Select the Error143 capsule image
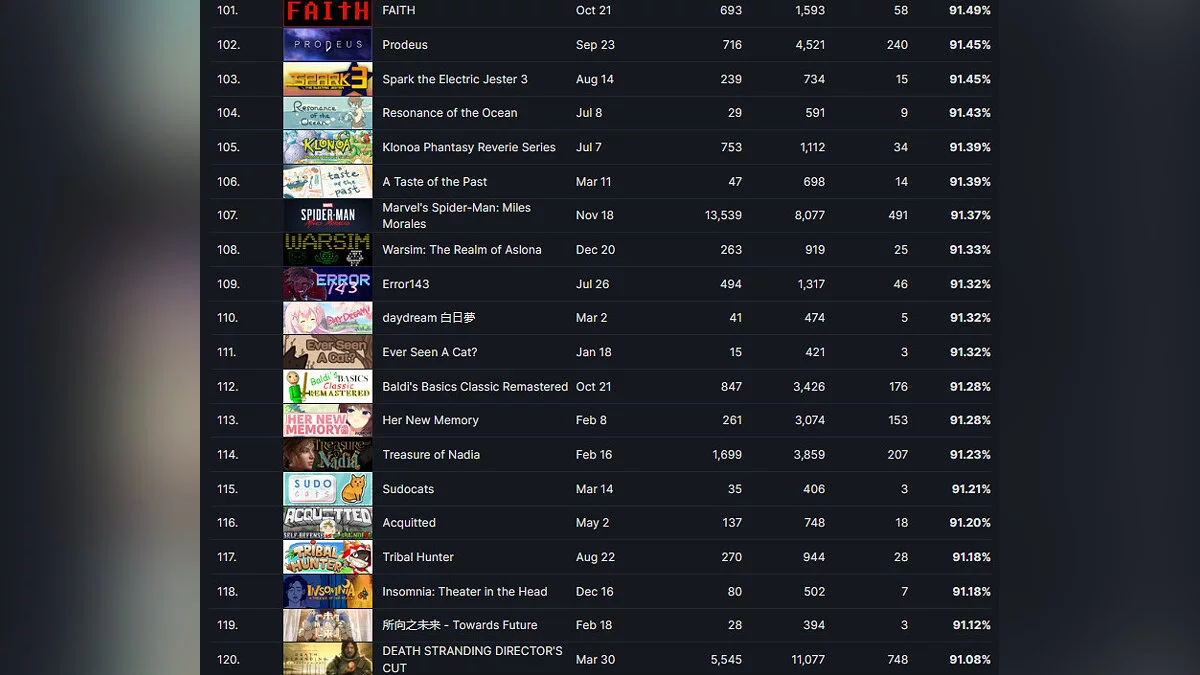This screenshot has height=675, width=1200. 328,284
